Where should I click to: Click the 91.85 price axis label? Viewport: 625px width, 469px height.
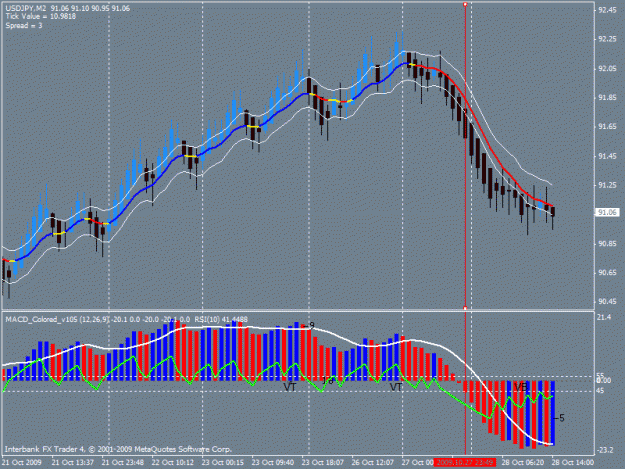coord(607,98)
